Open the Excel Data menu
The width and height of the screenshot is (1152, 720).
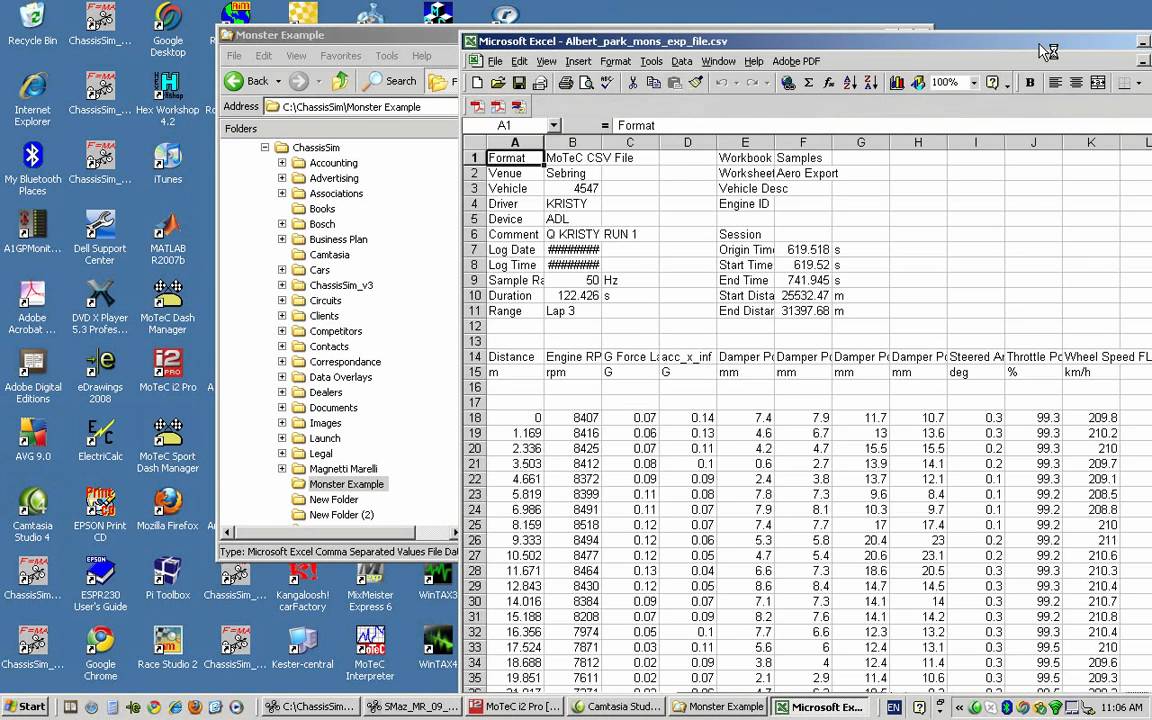(x=682, y=61)
